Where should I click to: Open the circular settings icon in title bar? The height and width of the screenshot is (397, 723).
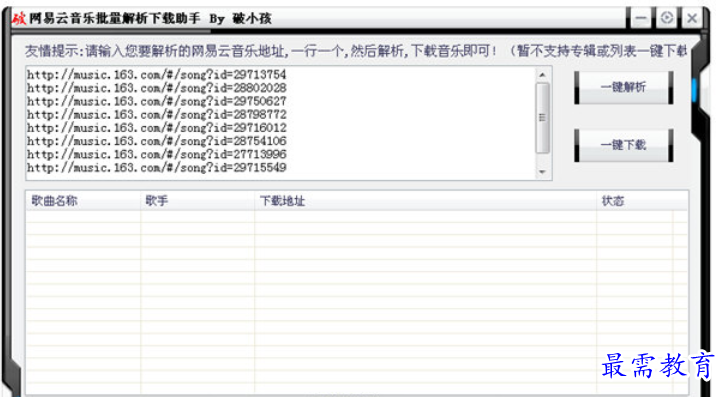point(666,18)
